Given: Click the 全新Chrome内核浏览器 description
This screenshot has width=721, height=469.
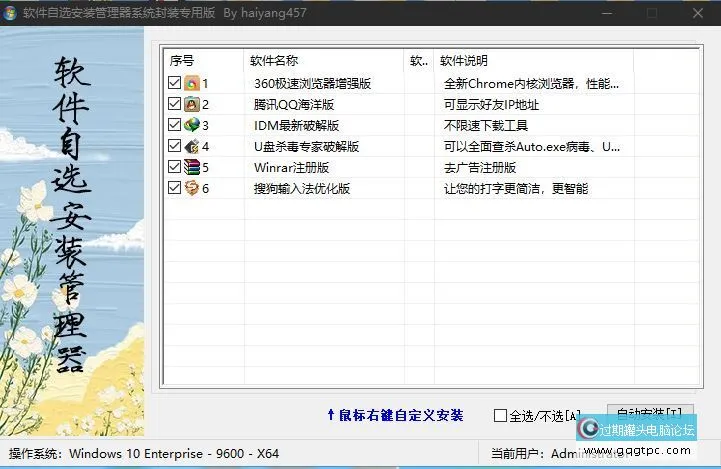Looking at the screenshot, I should 531,84.
